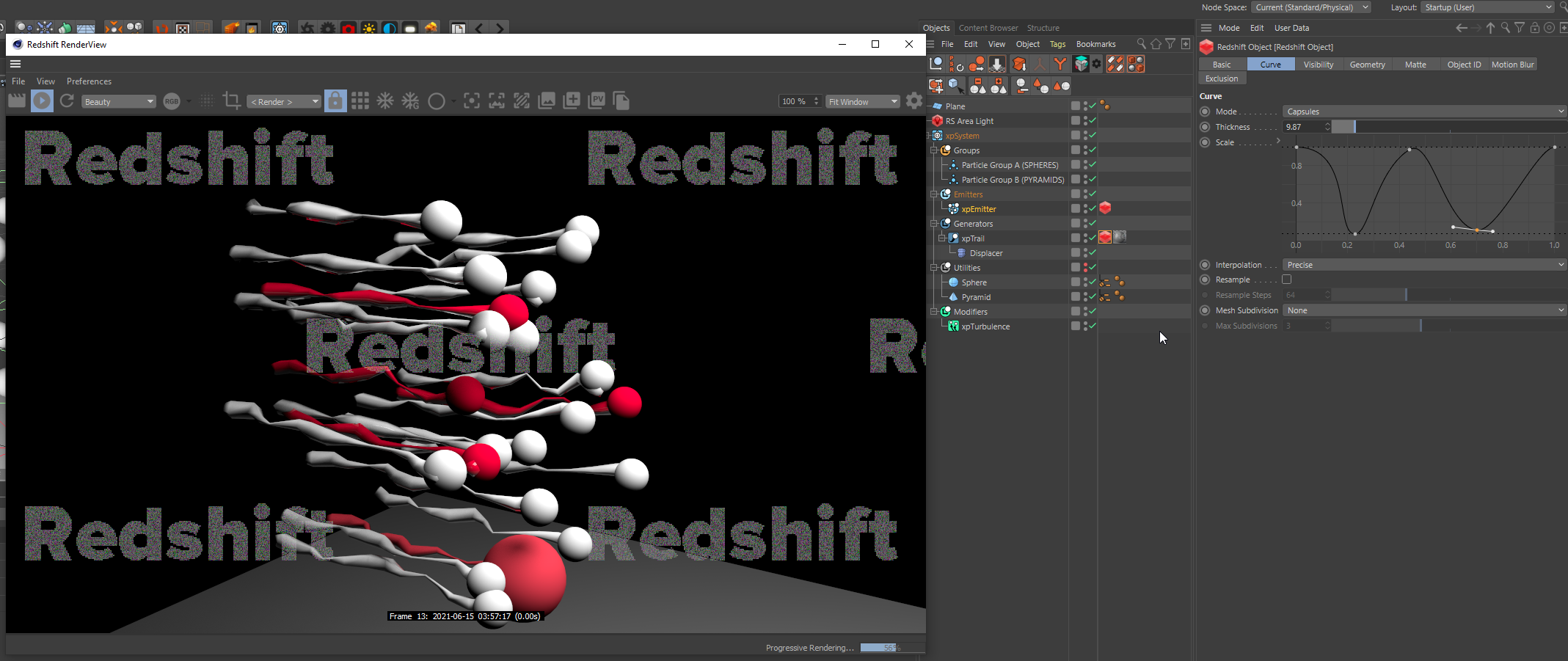Toggle the Resample checkbox
This screenshot has height=661, width=1568.
[x=1286, y=280]
